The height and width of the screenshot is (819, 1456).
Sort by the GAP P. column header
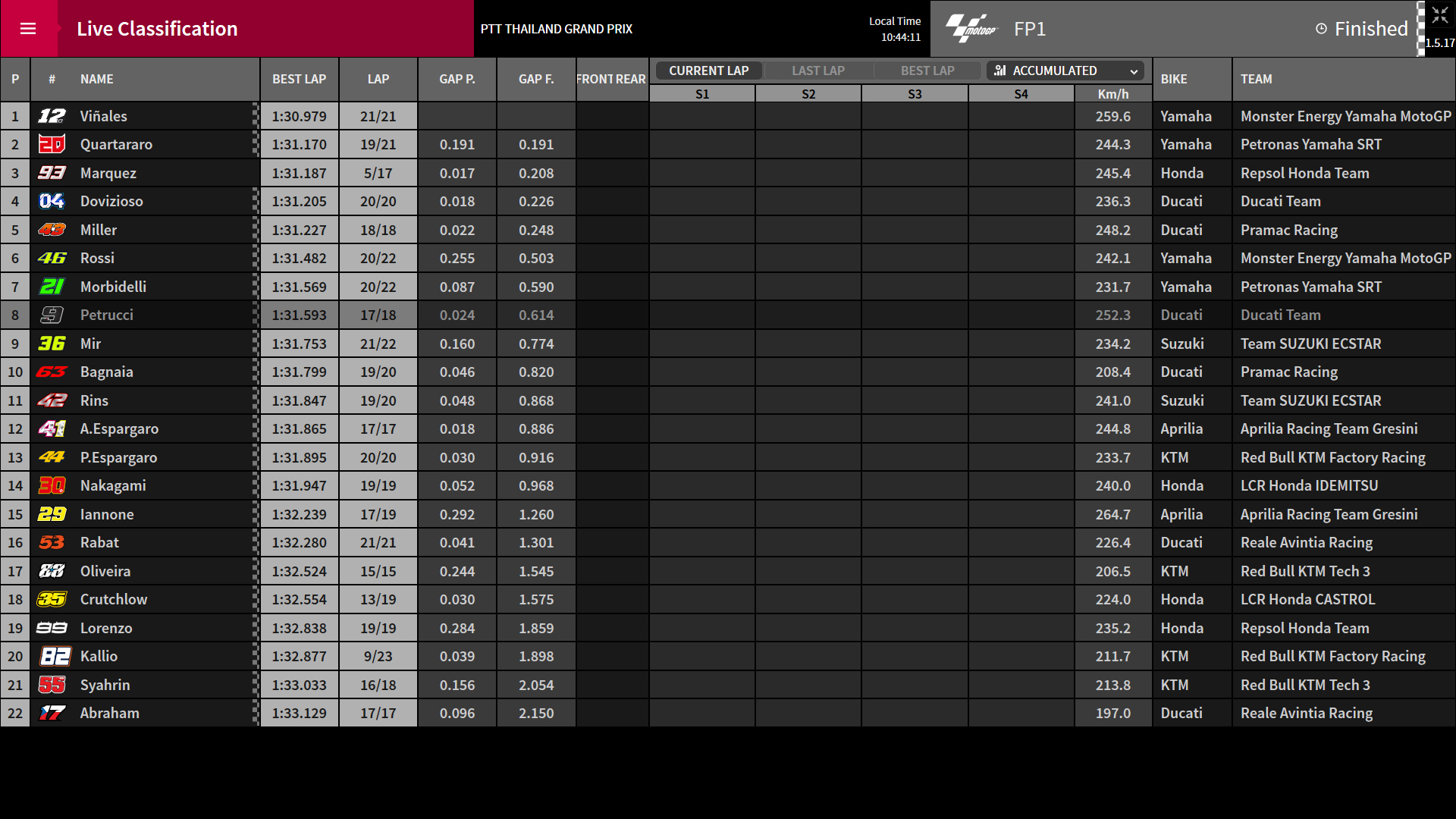[x=457, y=79]
